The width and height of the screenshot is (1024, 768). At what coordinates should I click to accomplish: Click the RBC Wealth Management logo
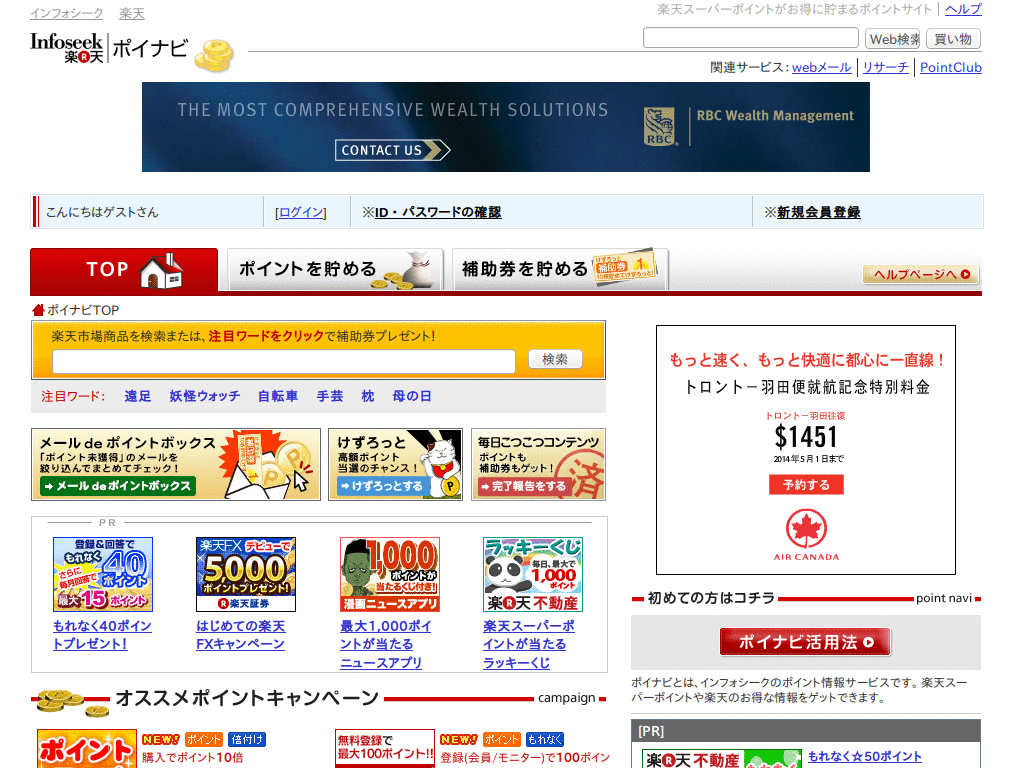748,126
